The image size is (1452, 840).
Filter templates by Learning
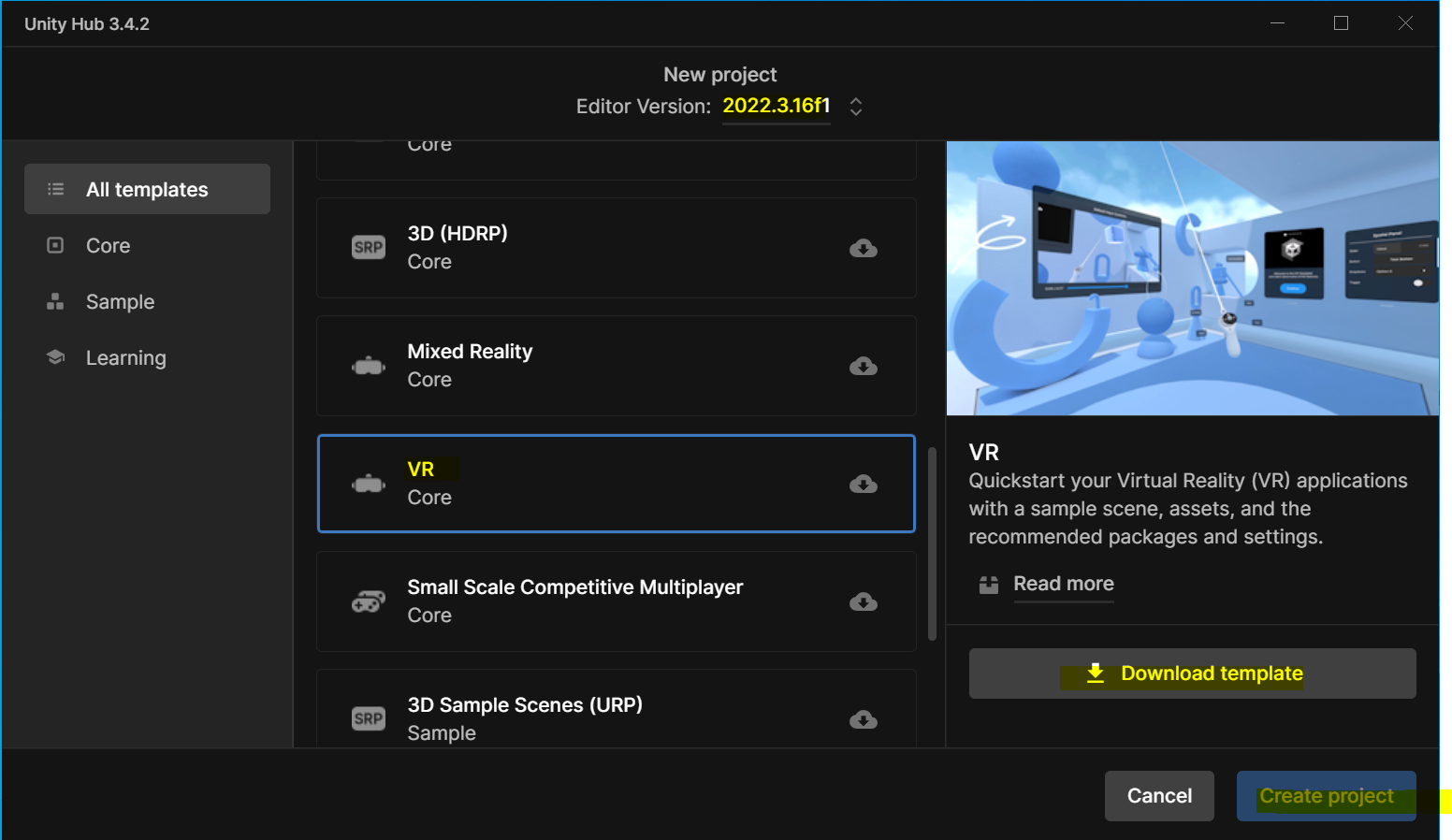point(125,357)
